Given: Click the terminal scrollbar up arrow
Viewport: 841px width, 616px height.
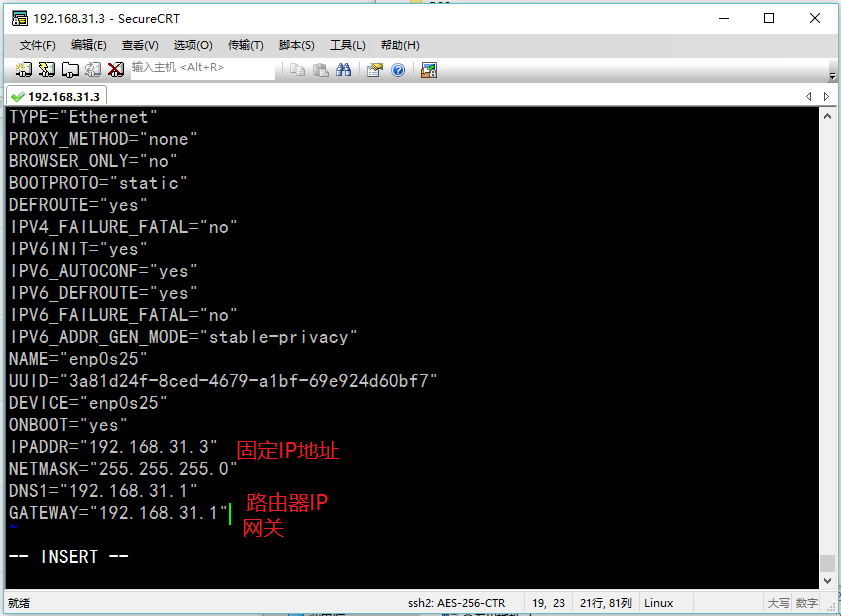Looking at the screenshot, I should [x=827, y=115].
